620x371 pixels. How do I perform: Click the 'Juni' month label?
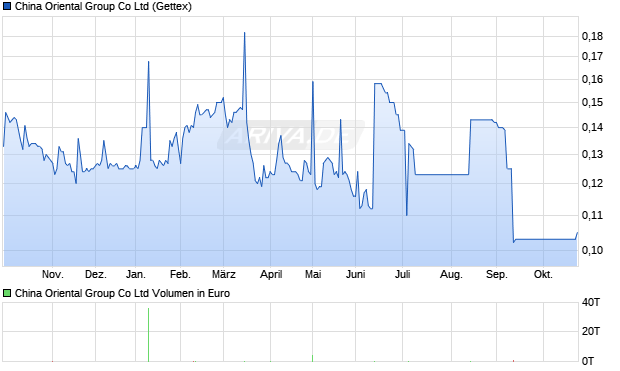pos(355,274)
